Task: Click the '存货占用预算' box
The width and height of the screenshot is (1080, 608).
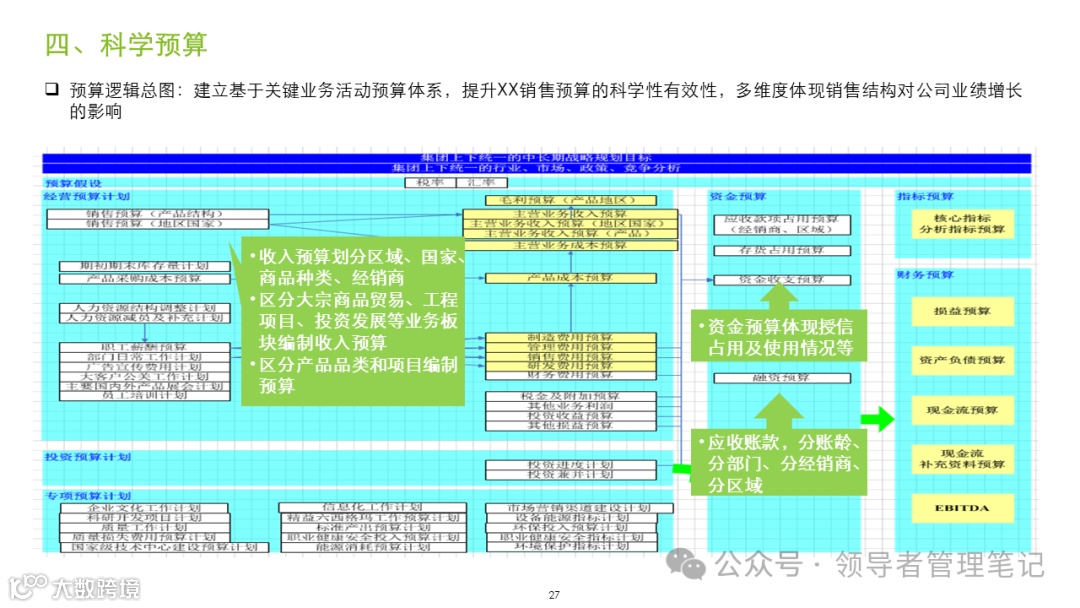Action: click(x=782, y=251)
